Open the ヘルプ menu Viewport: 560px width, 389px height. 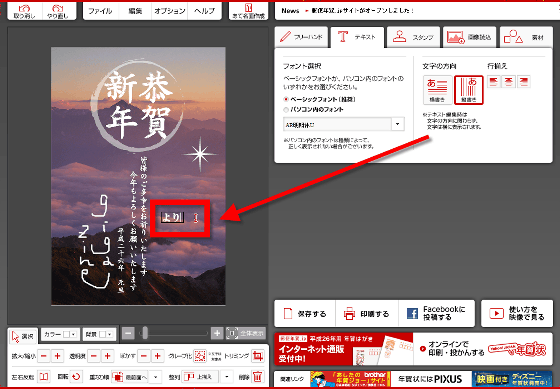click(205, 11)
